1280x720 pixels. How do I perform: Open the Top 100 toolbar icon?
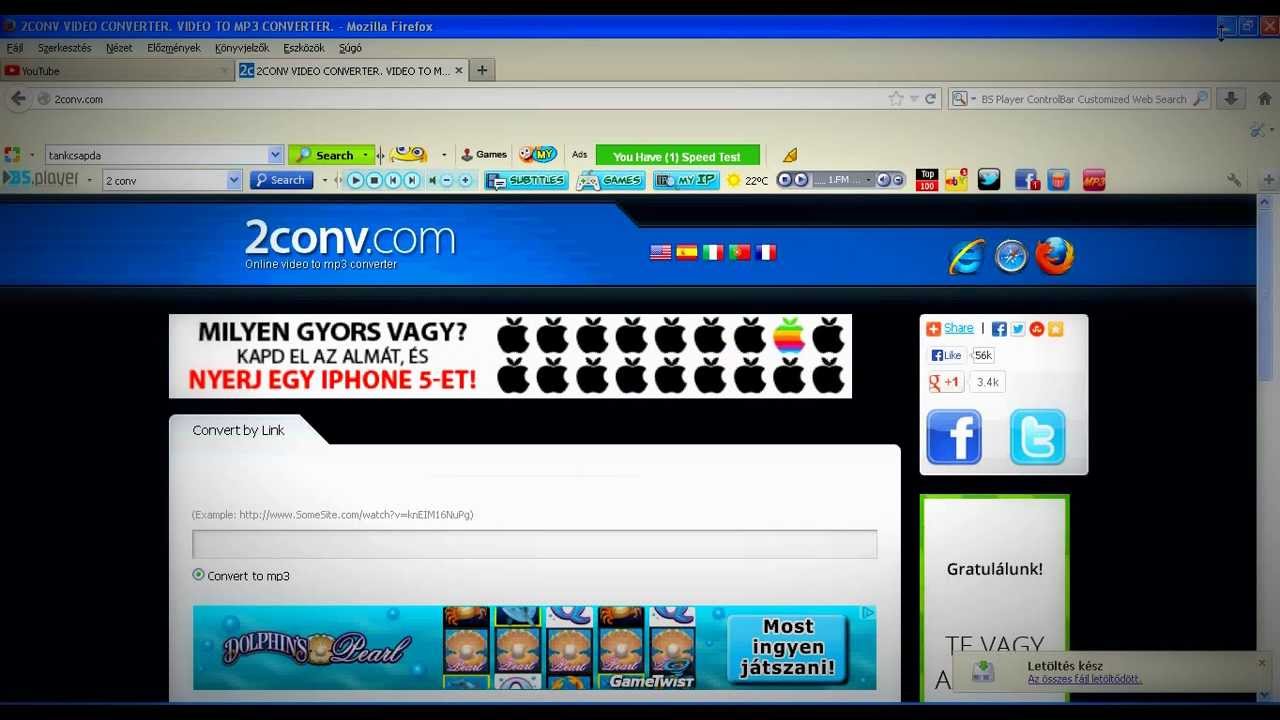coord(927,180)
